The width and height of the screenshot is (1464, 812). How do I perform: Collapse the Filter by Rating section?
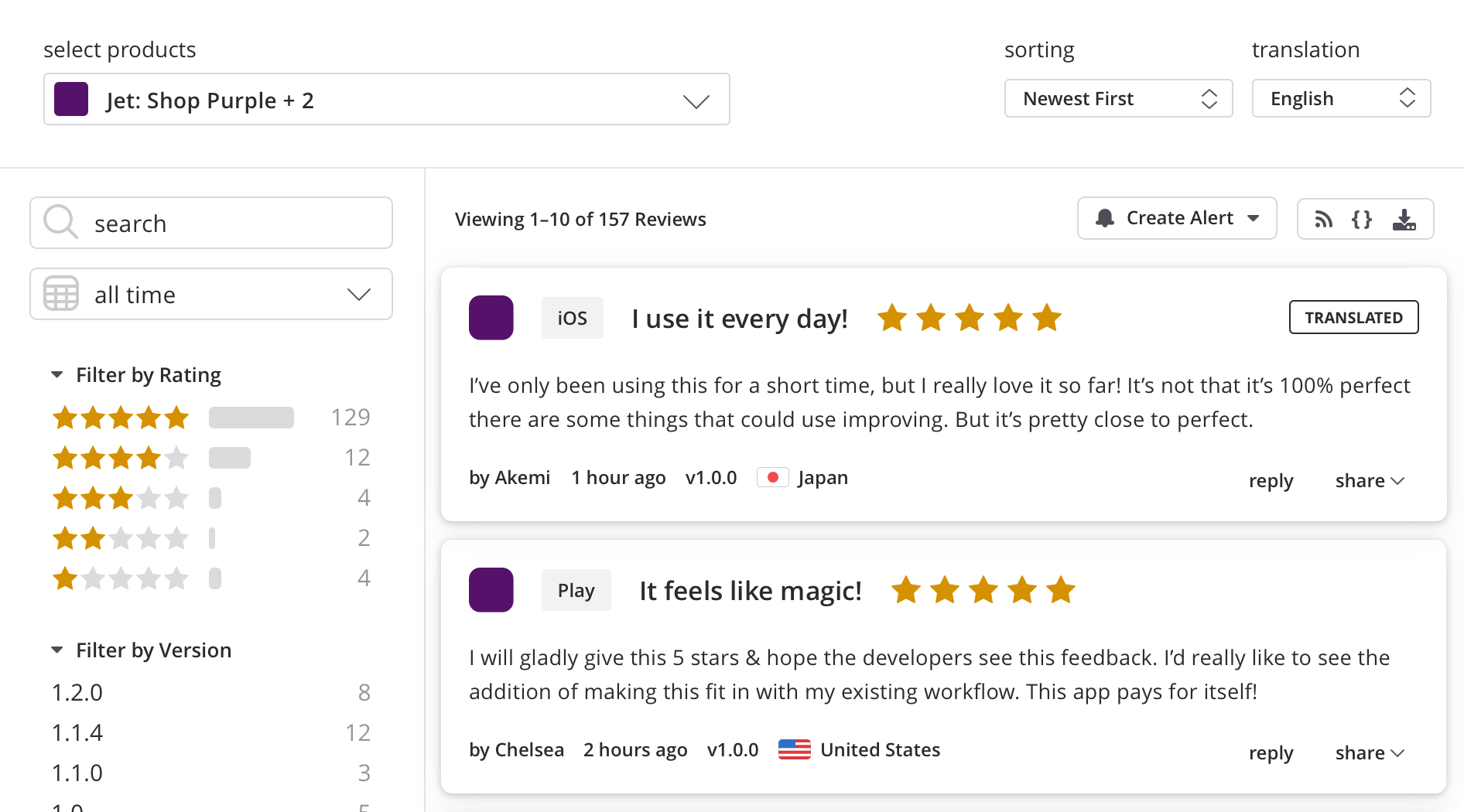pos(57,374)
